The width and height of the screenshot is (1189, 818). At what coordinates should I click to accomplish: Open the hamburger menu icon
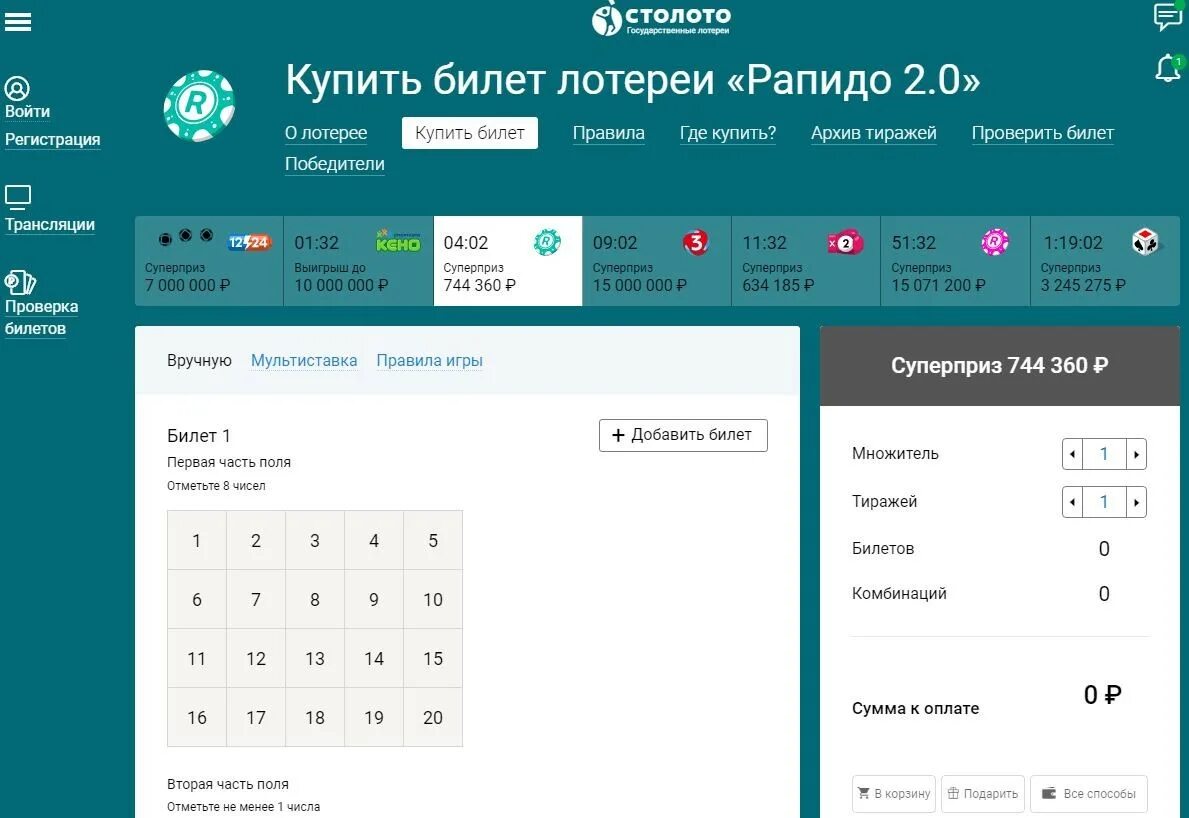click(x=17, y=22)
